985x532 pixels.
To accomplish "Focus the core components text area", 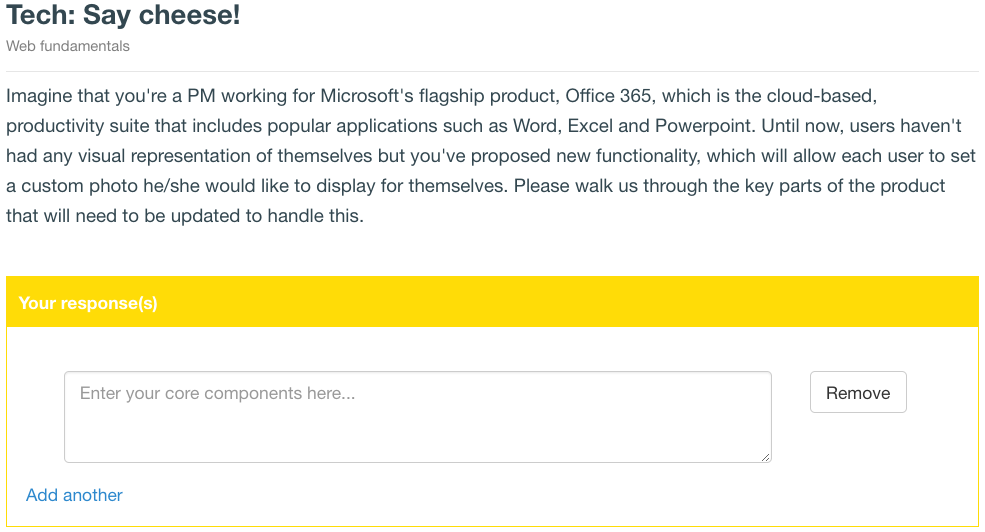I will 418,417.
